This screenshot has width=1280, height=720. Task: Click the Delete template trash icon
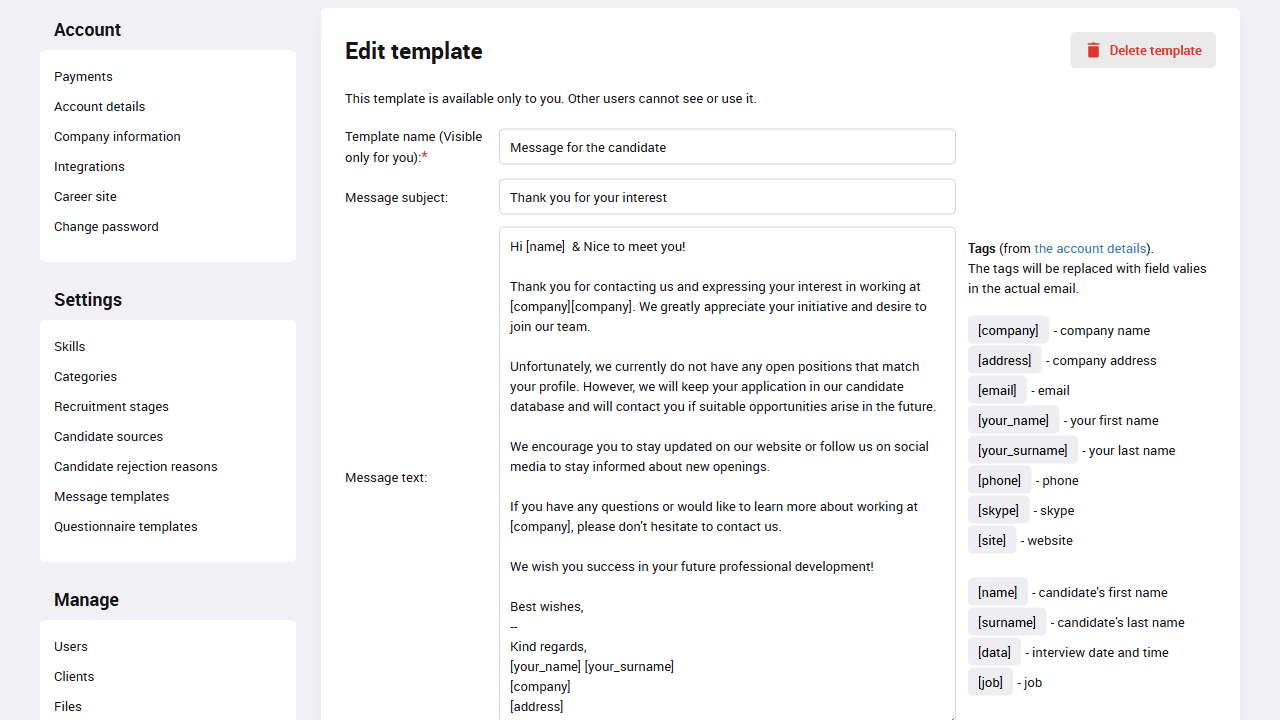tap(1094, 50)
